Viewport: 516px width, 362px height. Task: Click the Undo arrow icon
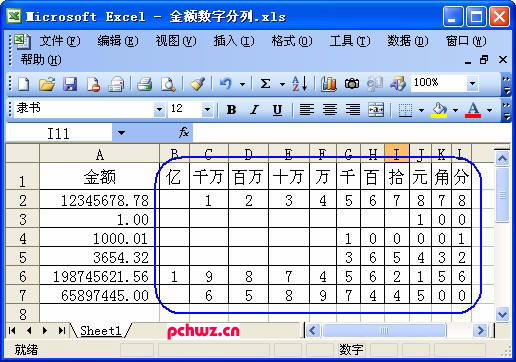click(226, 83)
